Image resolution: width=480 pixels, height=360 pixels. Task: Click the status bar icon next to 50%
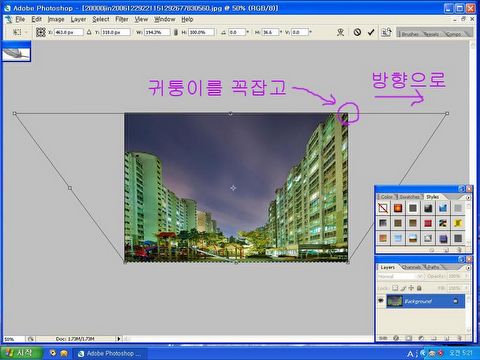tap(31, 339)
